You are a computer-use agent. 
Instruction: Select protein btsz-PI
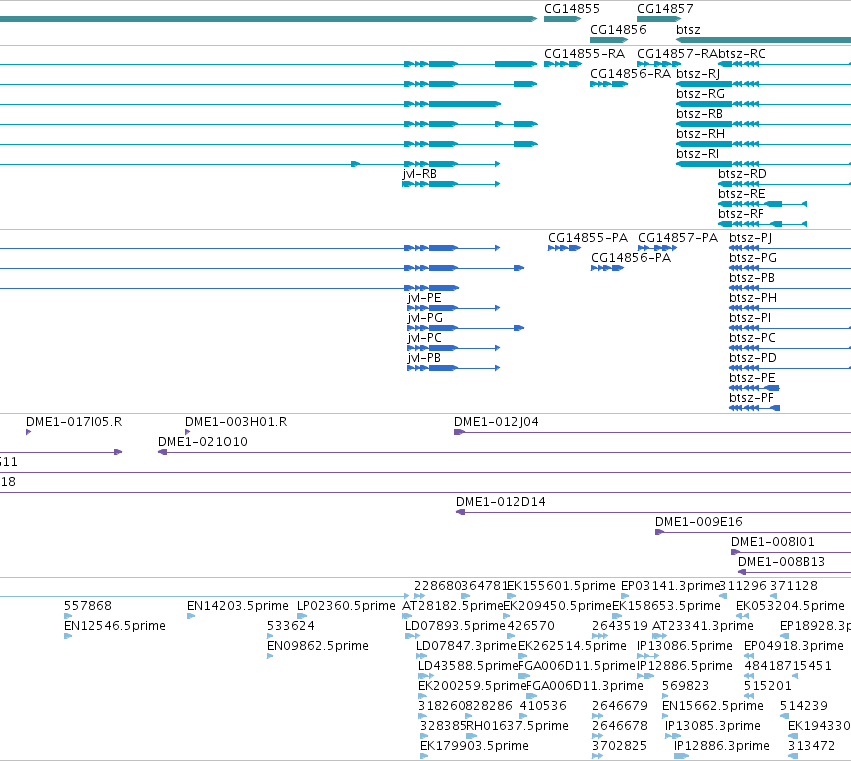750,318
